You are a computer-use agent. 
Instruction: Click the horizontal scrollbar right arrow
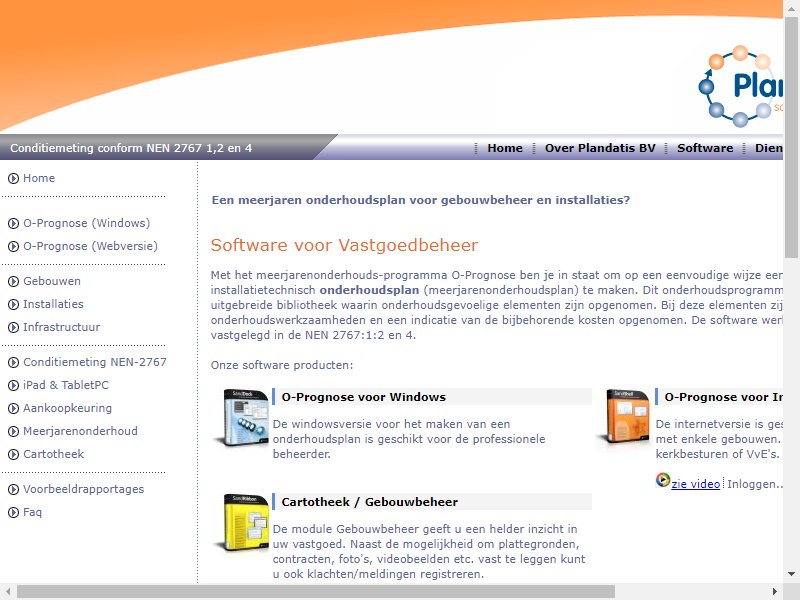(774, 592)
